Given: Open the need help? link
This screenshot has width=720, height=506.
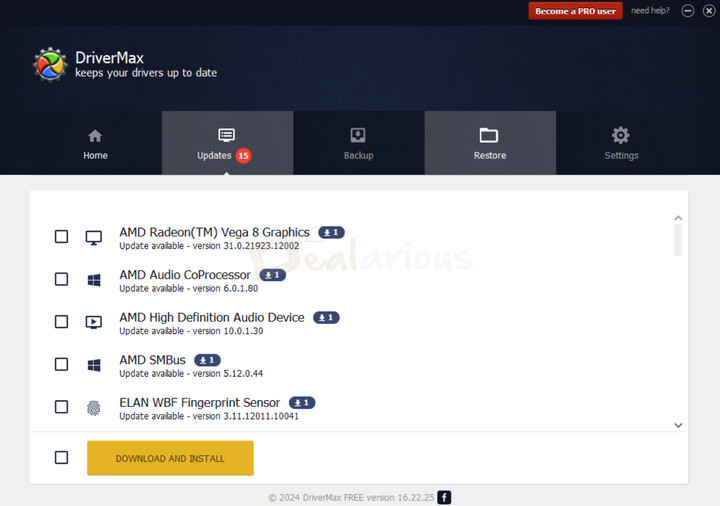Looking at the screenshot, I should (x=650, y=11).
